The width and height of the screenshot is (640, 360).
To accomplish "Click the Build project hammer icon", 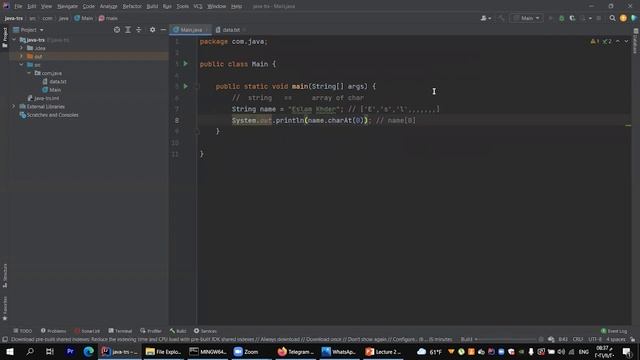I will click(502, 18).
